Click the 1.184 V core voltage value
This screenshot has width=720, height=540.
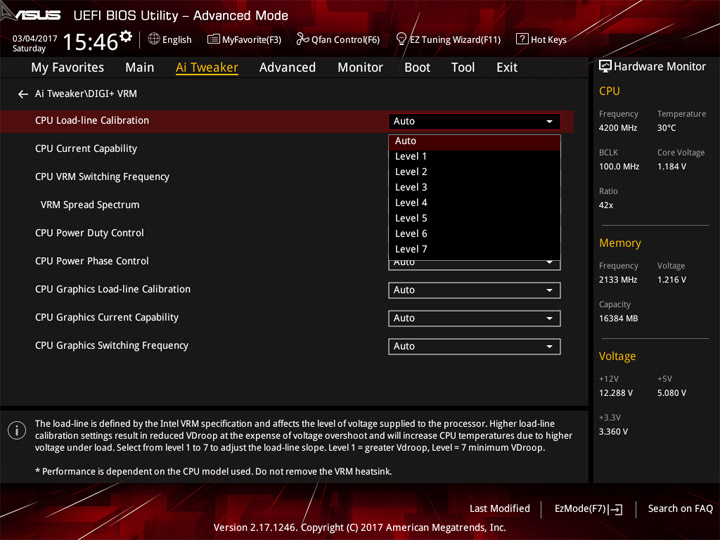tap(671, 167)
